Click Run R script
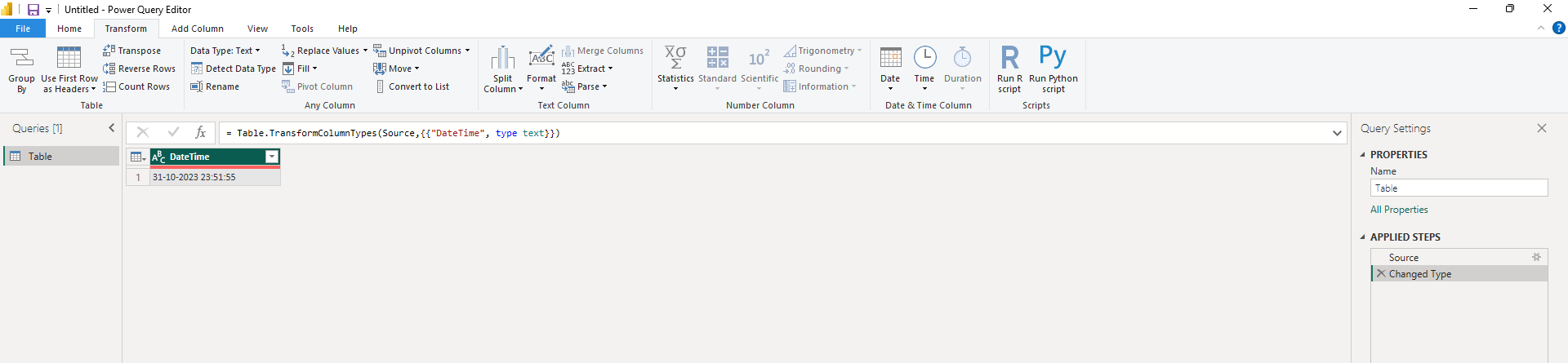1568x363 pixels. (1009, 70)
